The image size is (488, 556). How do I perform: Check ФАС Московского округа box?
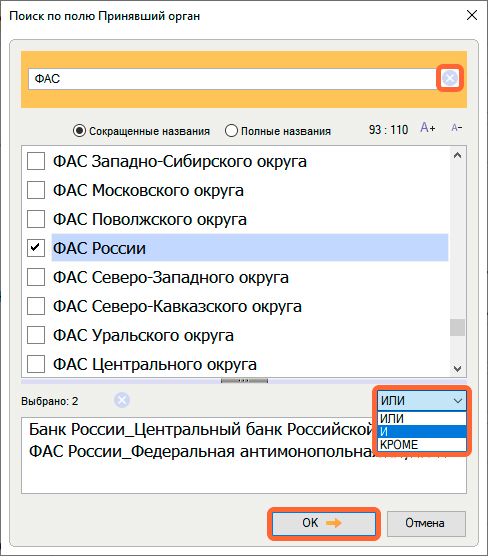pos(36,190)
